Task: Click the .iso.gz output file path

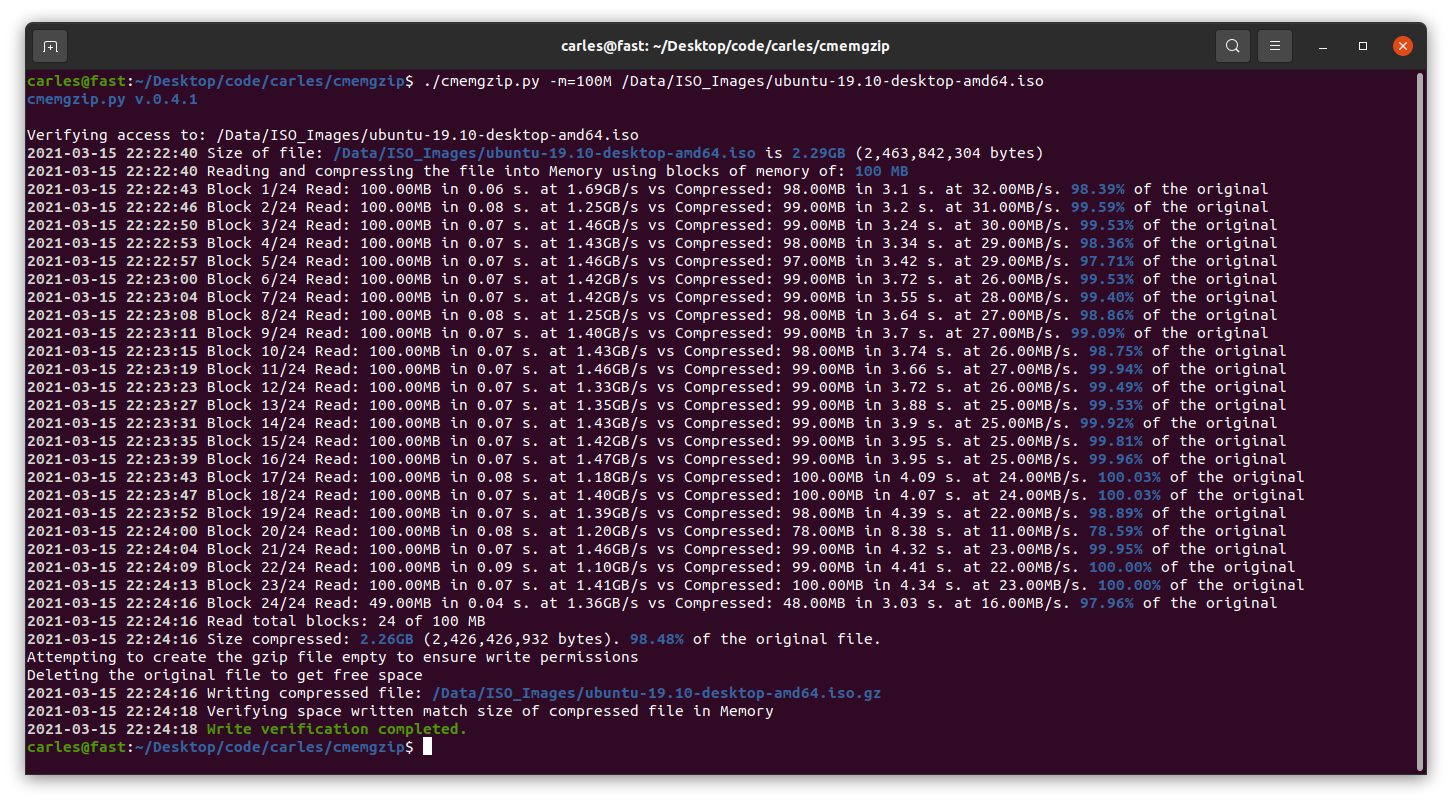Action: (656, 693)
